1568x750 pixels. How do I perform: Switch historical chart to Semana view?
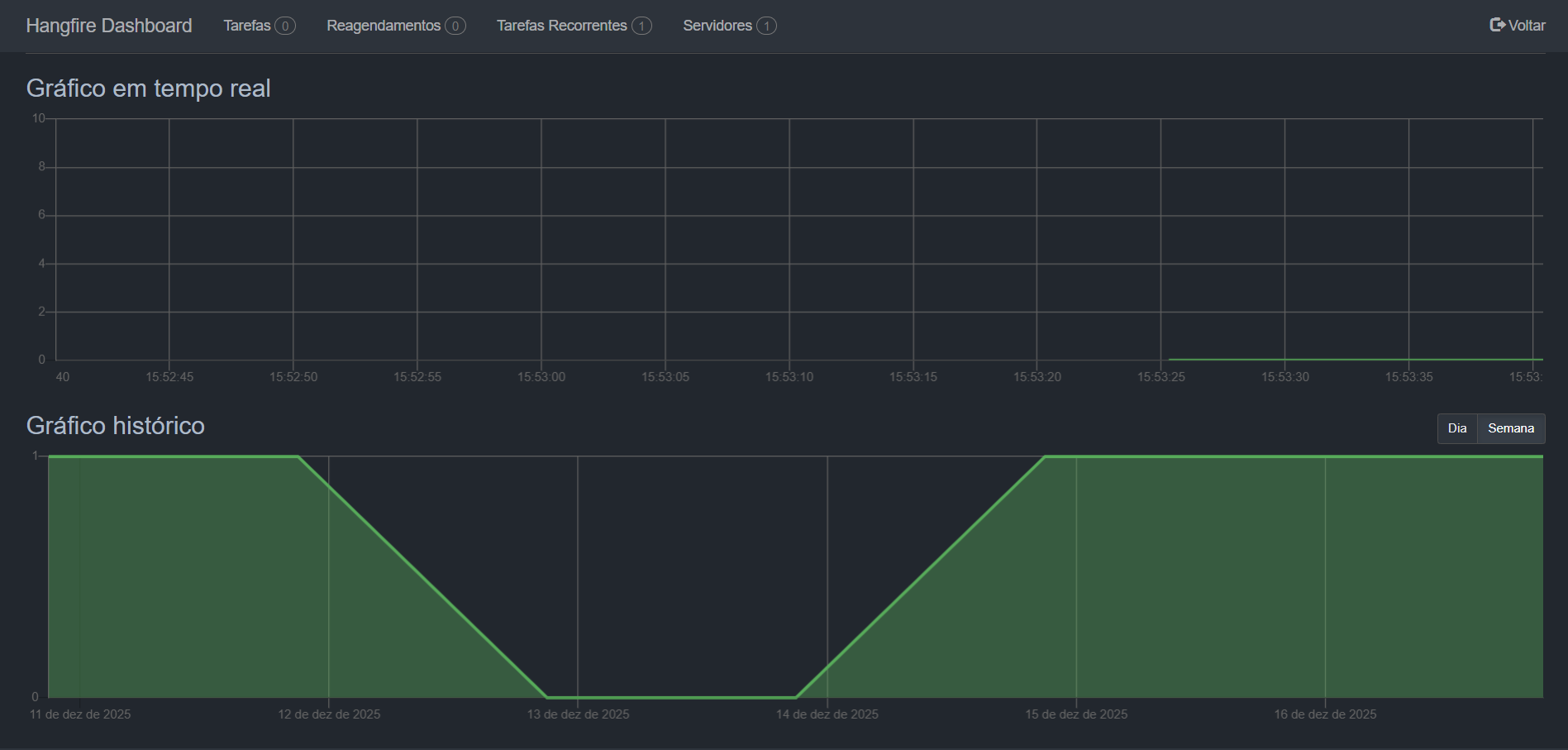(1510, 428)
